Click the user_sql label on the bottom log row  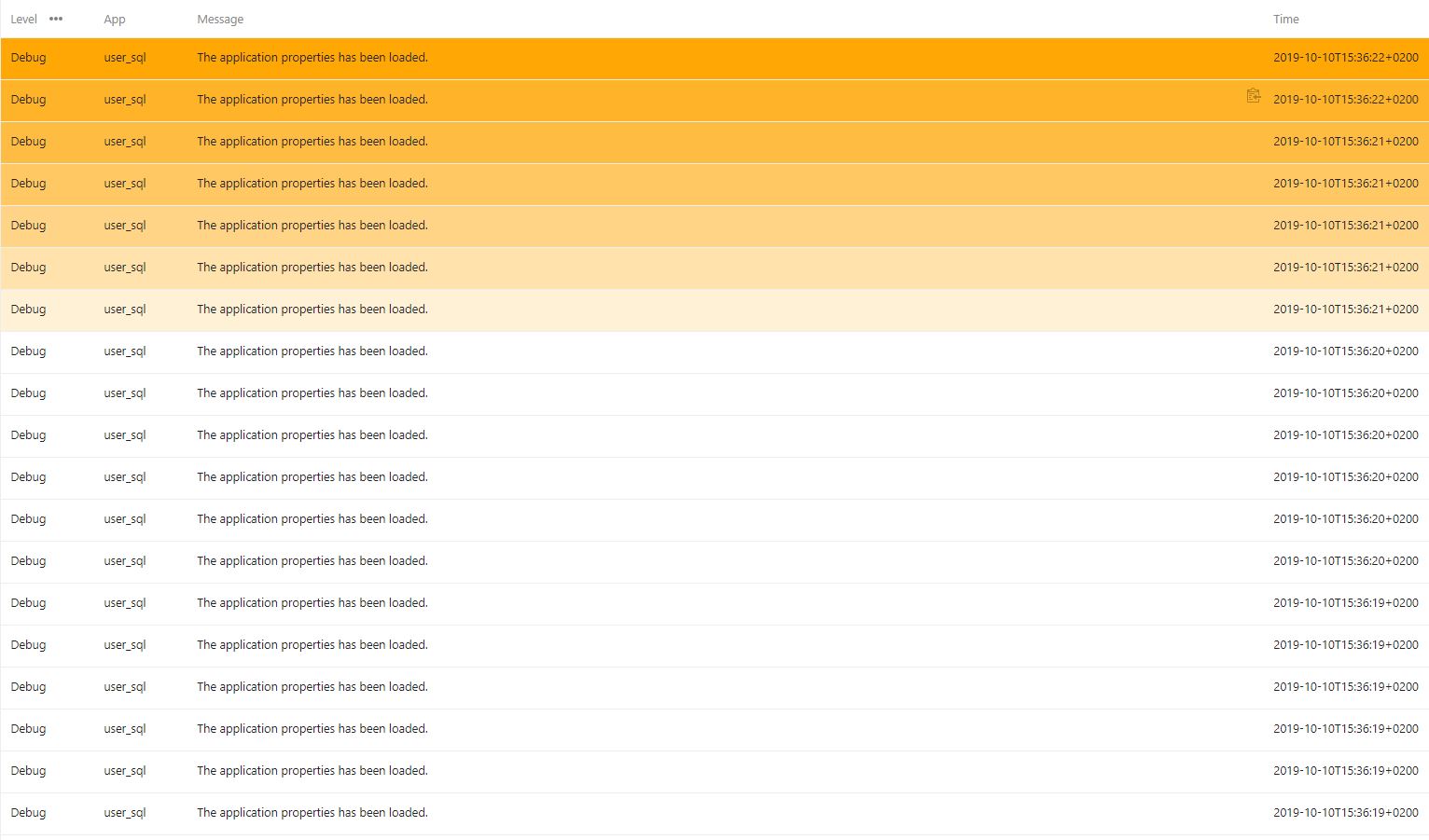click(124, 812)
